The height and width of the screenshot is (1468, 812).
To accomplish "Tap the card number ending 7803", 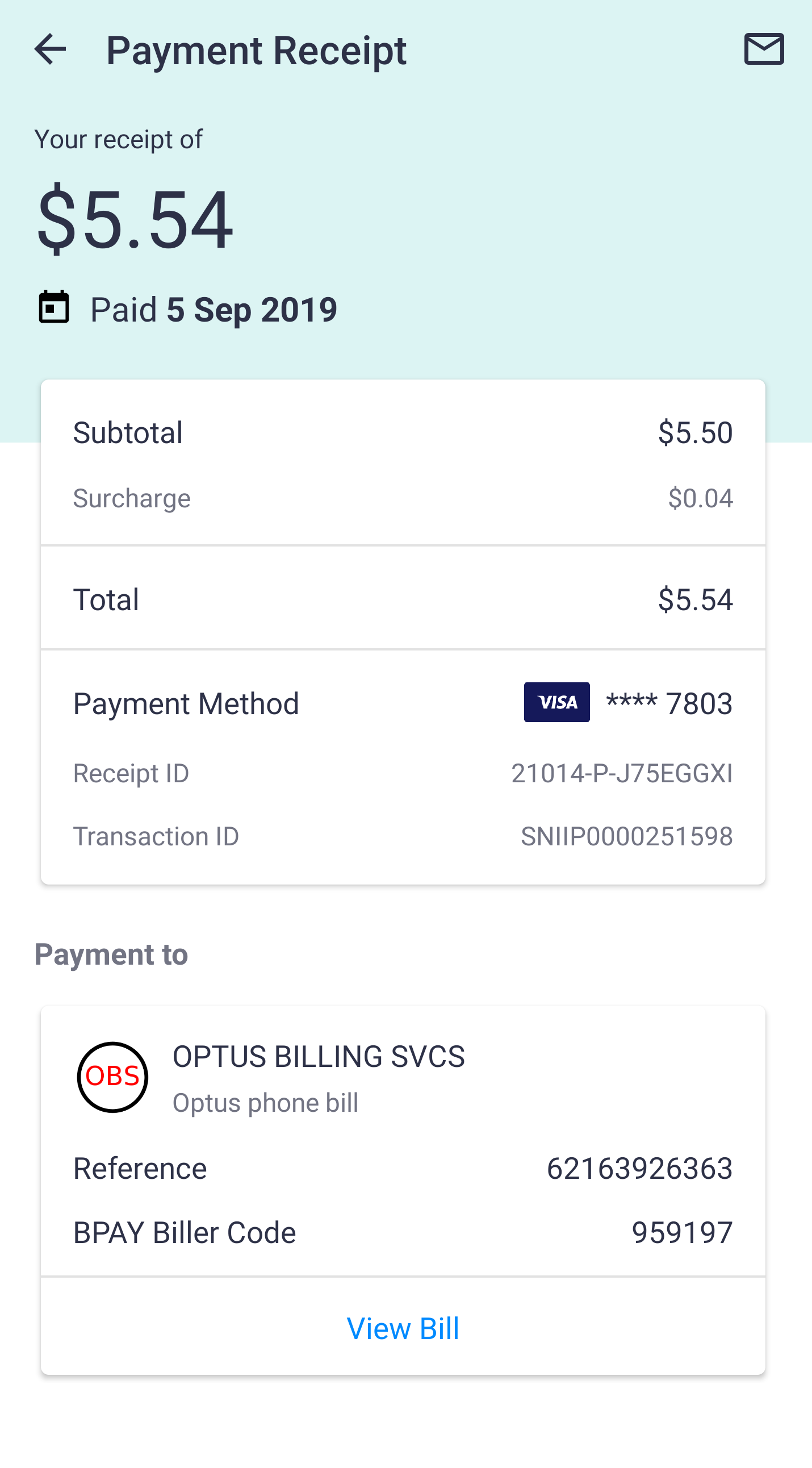I will (669, 703).
